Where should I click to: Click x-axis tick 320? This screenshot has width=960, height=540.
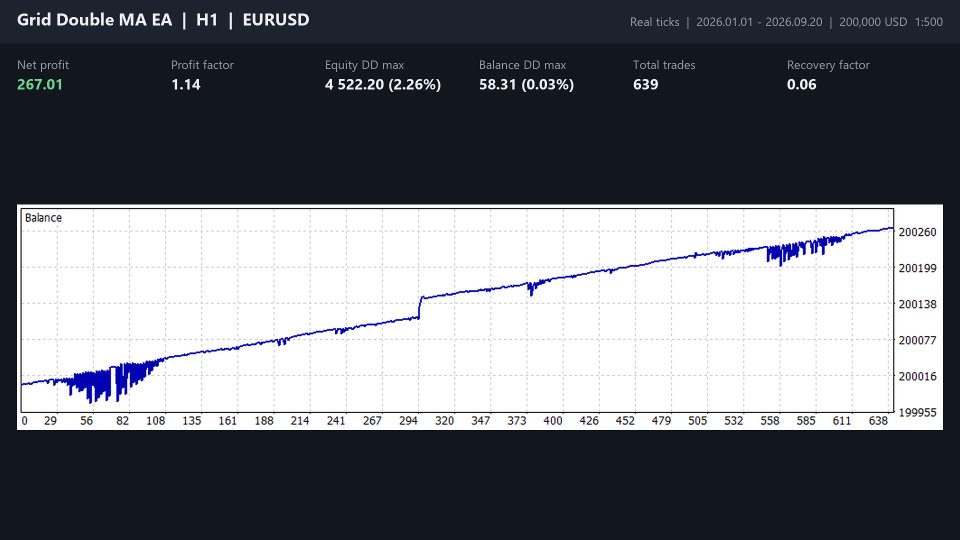click(444, 421)
